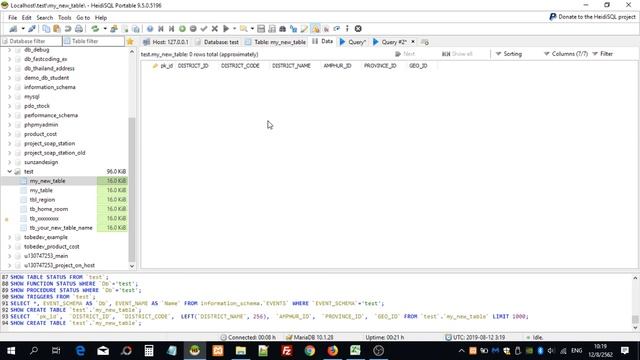Screen dimensions: 640x360
Task: Click the Paste toolbar icon
Action: (x=57, y=29)
